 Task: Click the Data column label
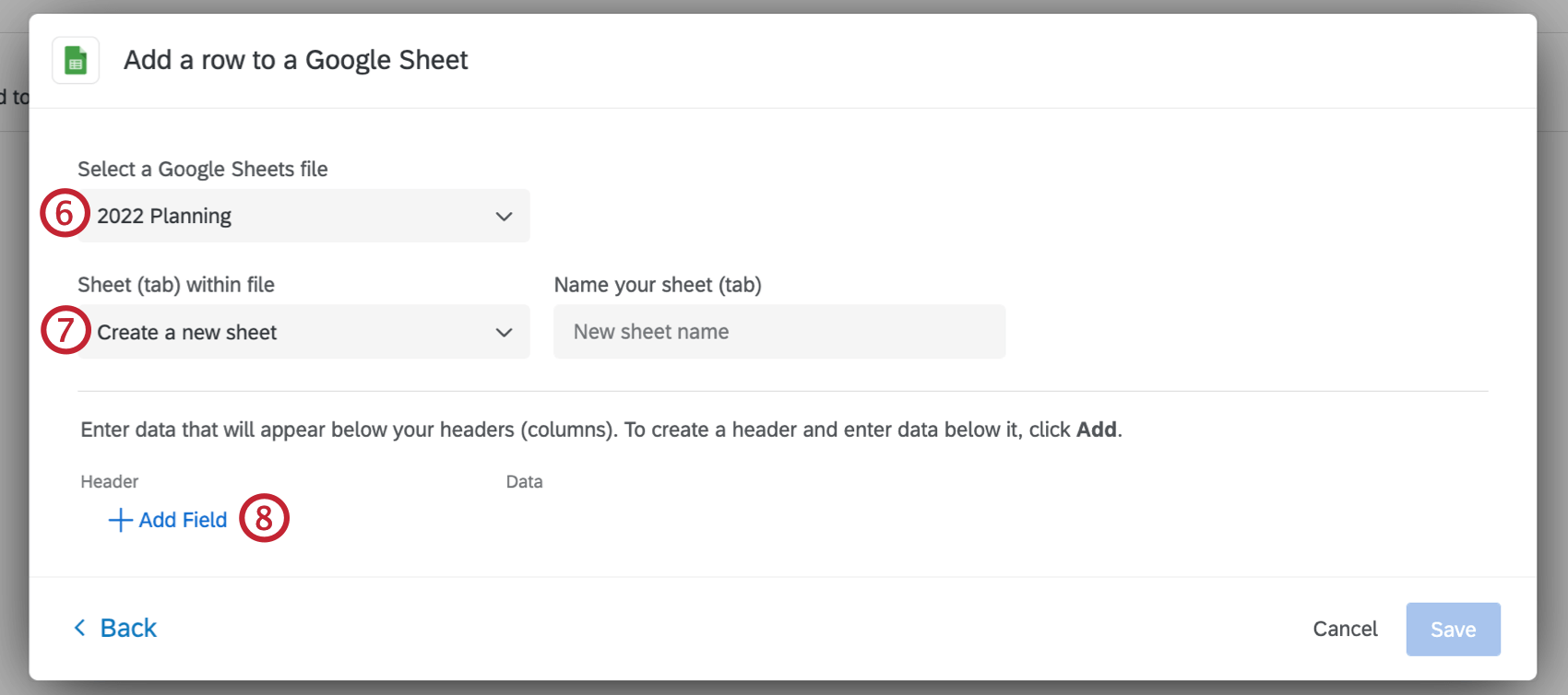click(x=524, y=482)
